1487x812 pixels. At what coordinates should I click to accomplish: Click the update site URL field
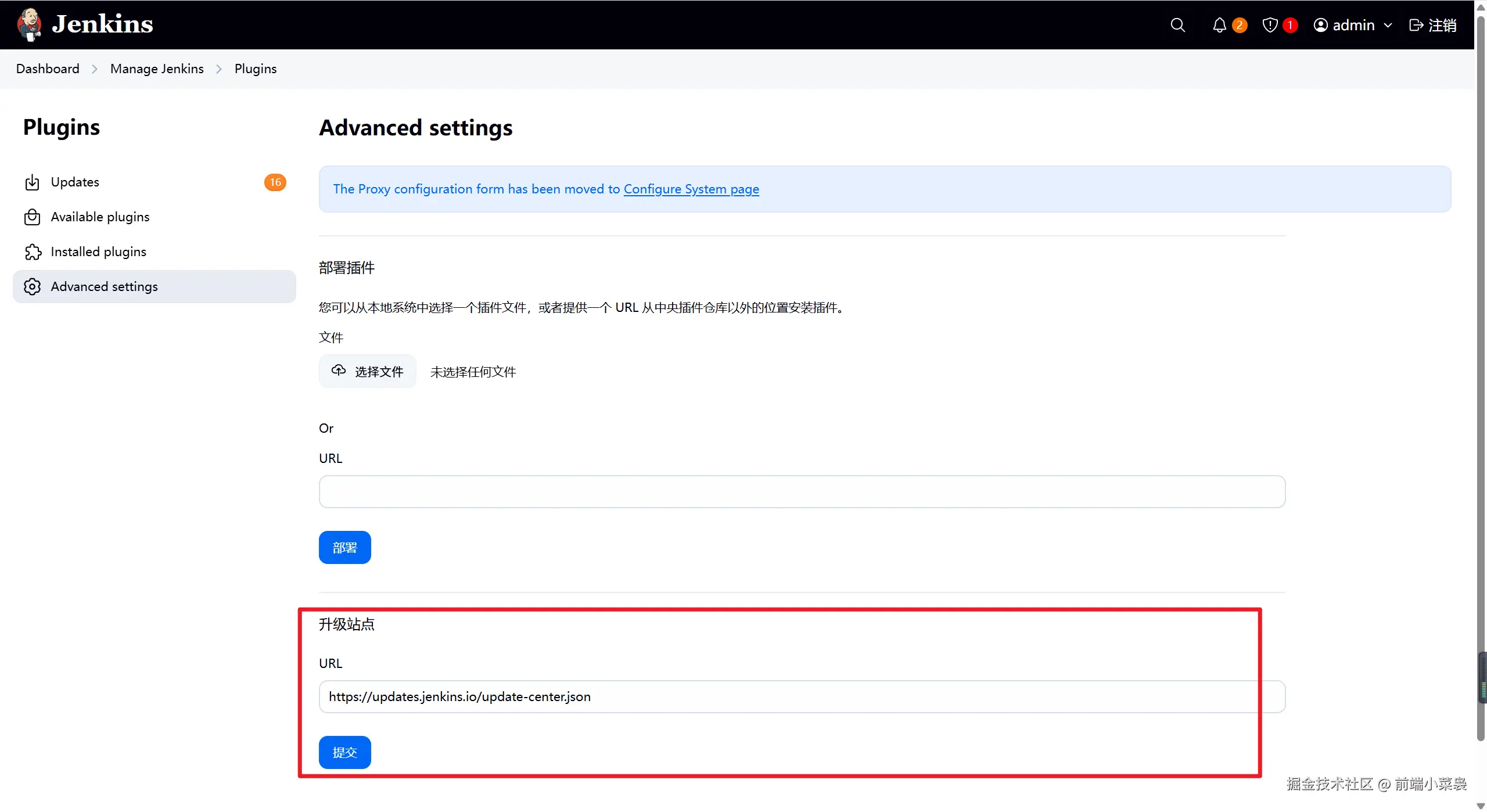pos(802,697)
